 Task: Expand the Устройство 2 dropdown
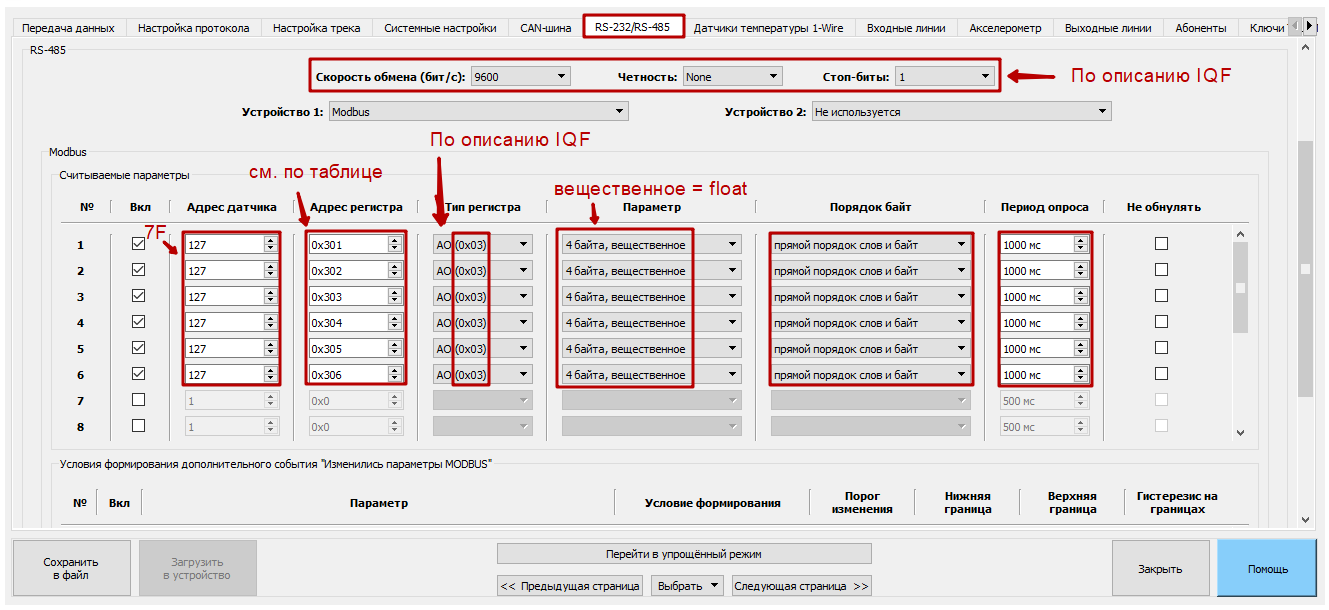tap(961, 112)
